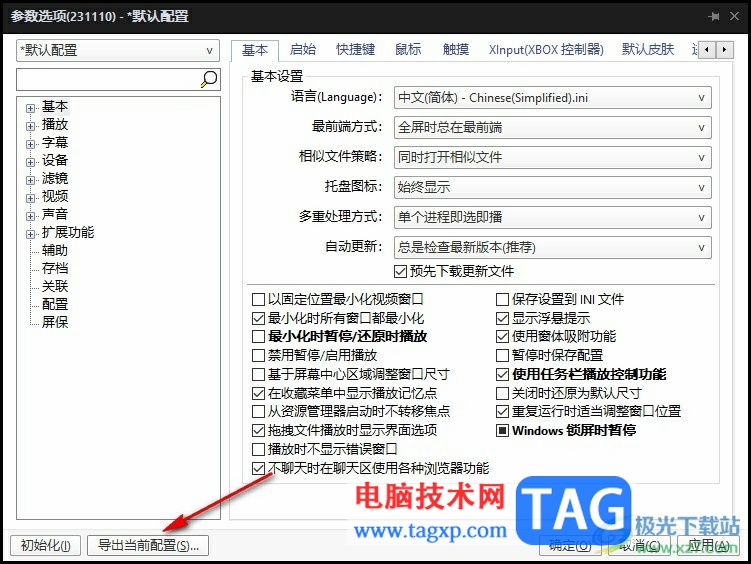Open the 默认配置 profile dropdown
Image resolution: width=751 pixels, height=564 pixels.
tap(118, 50)
